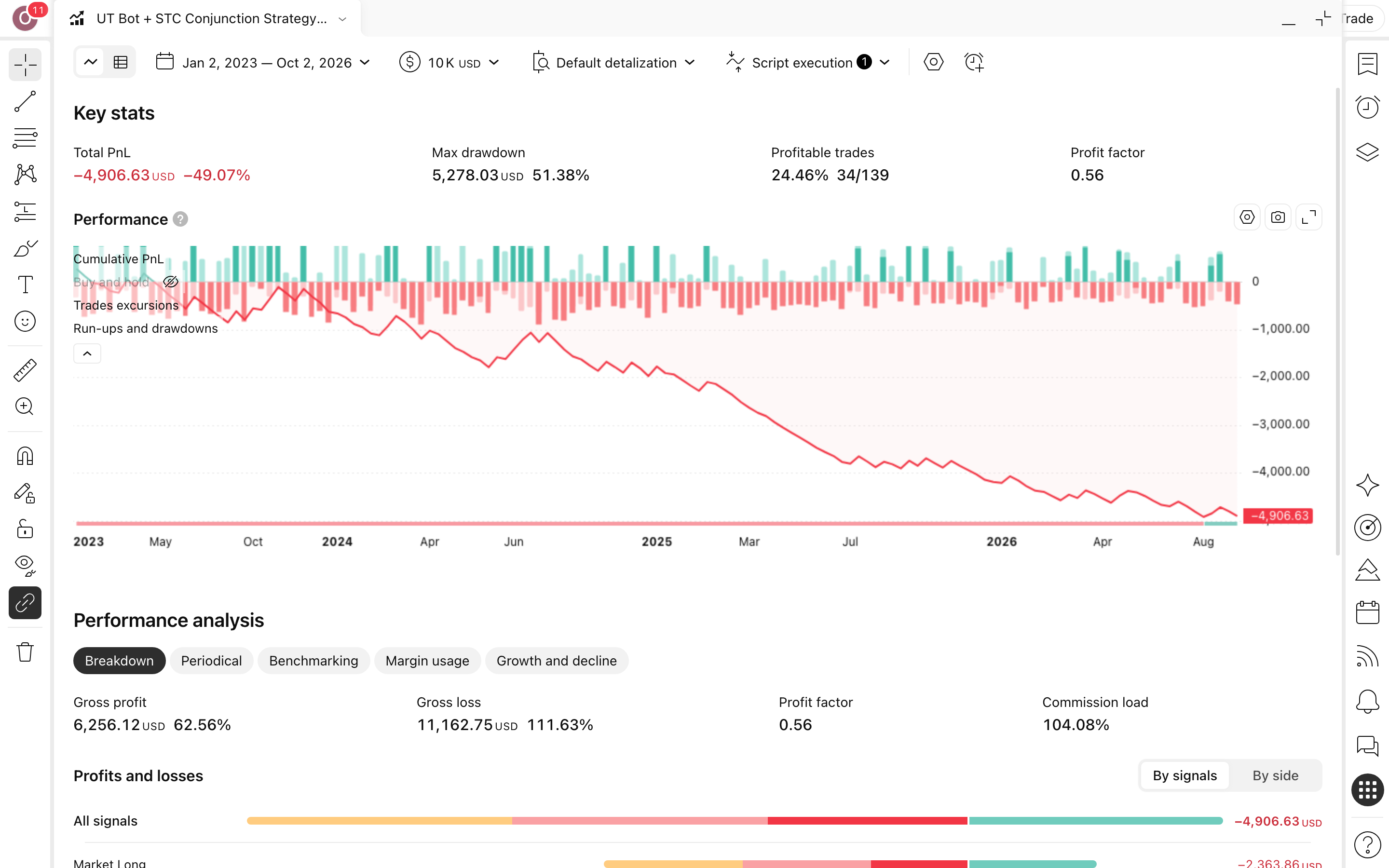This screenshot has width=1389, height=868.
Task: Select the ruler measure tool
Action: 25,370
